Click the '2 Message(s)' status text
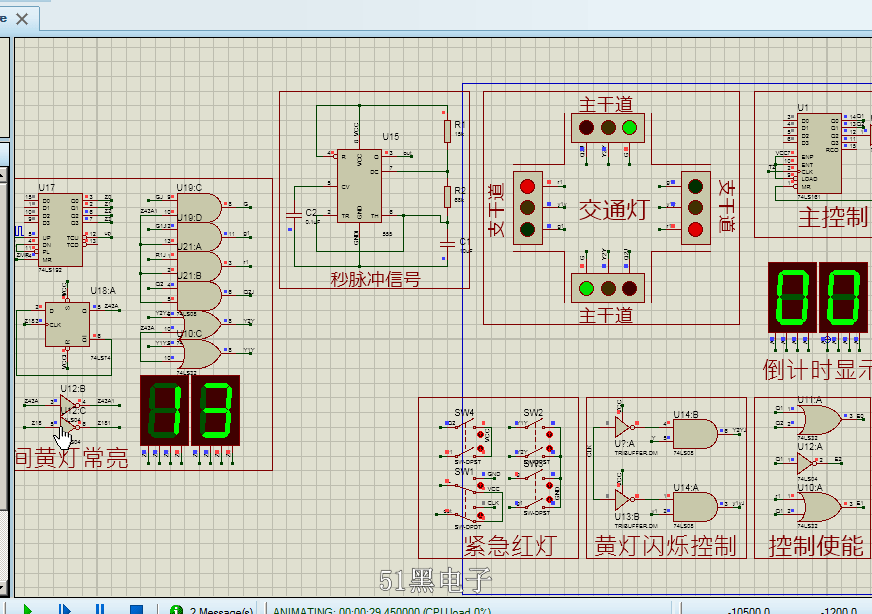Image resolution: width=872 pixels, height=614 pixels. coord(221,610)
